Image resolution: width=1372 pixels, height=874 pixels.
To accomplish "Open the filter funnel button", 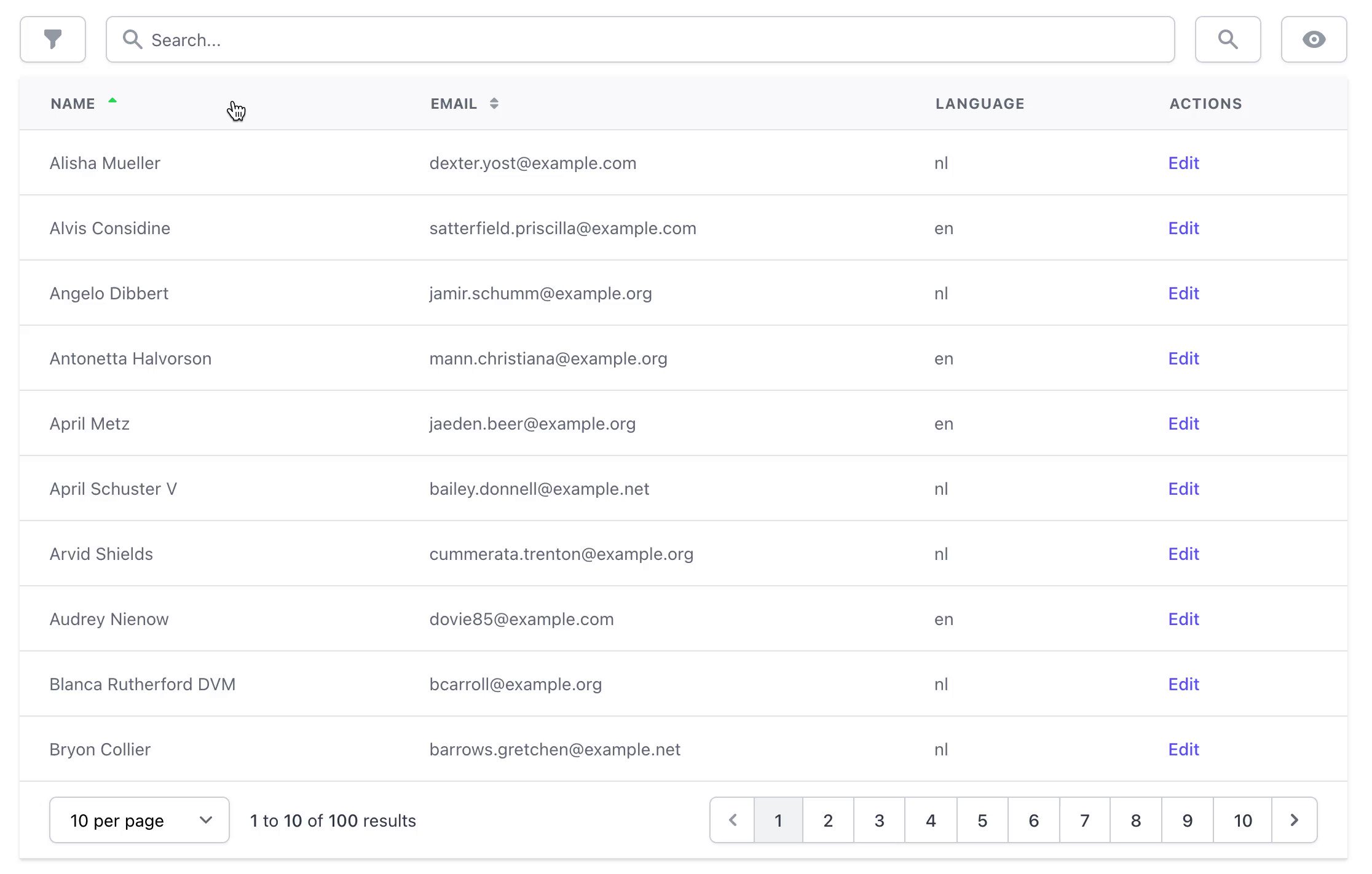I will (x=53, y=39).
